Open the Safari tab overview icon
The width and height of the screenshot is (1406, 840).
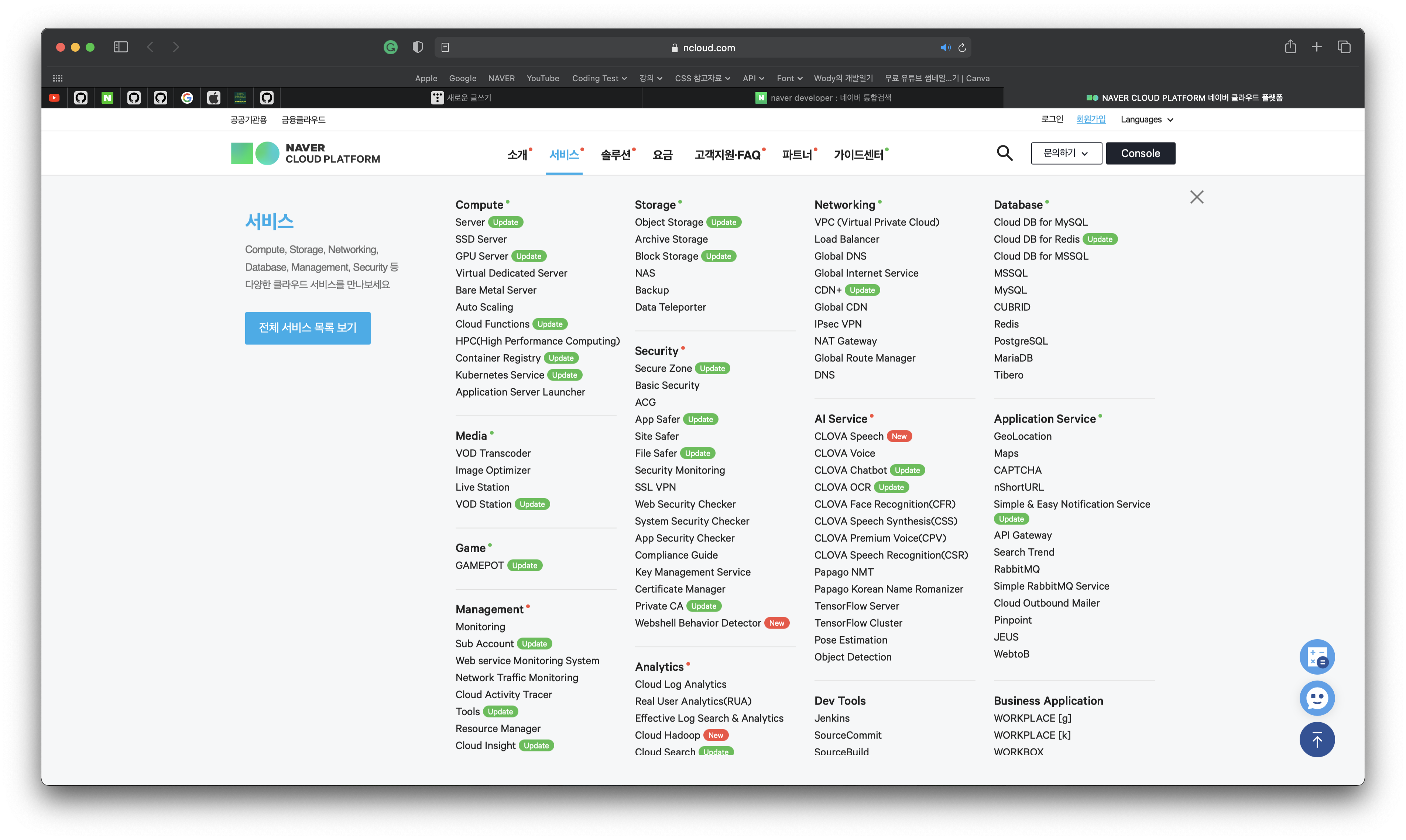pos(1344,47)
